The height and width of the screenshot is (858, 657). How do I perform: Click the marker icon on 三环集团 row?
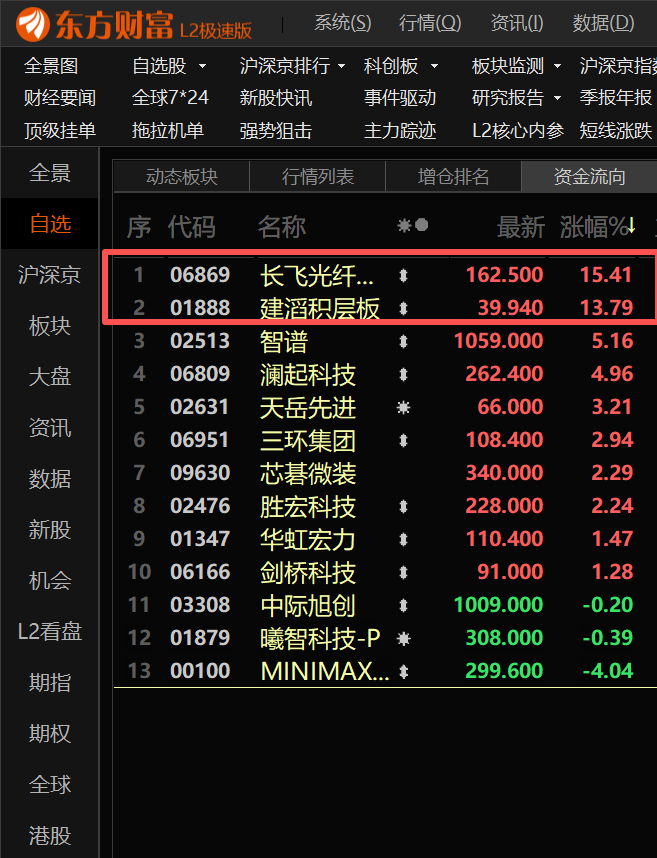404,440
